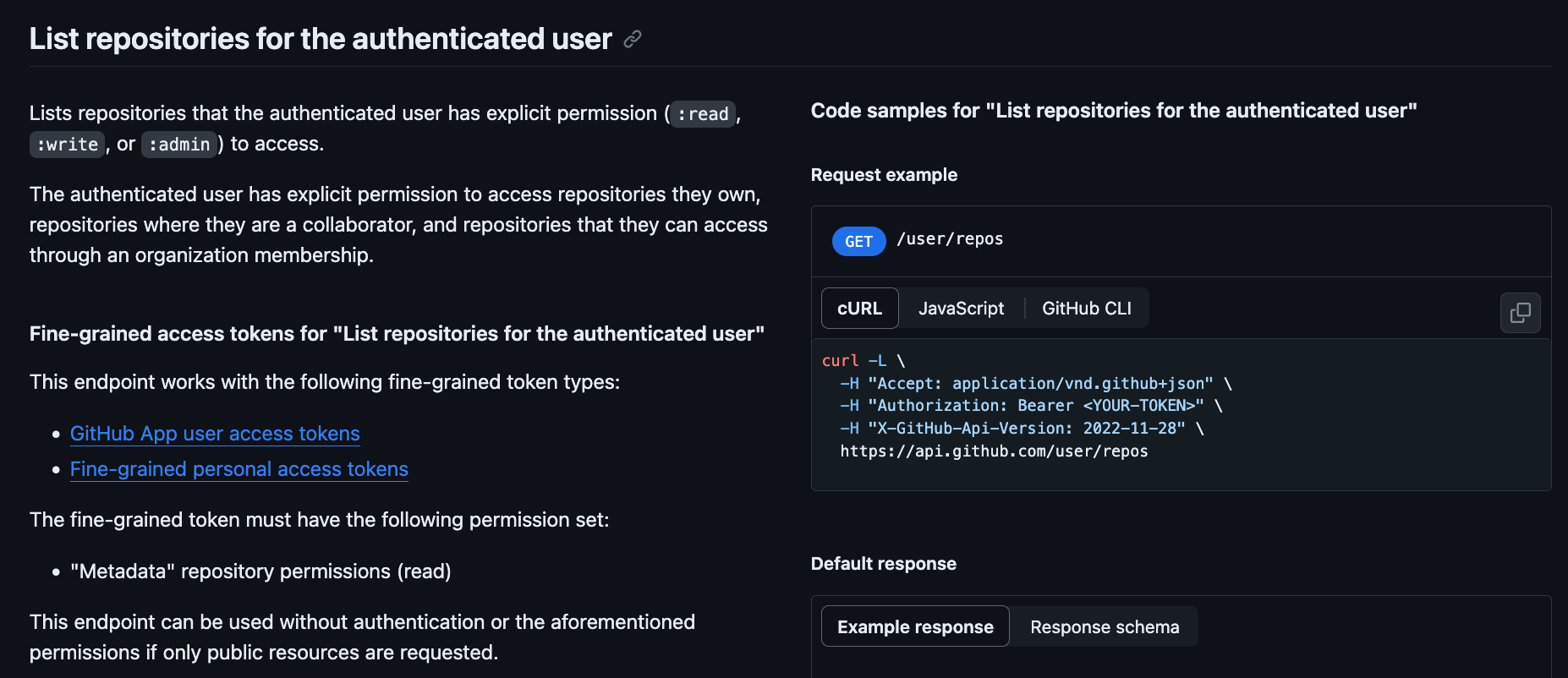Click the Request example heading
The width and height of the screenshot is (1568, 678).
click(884, 175)
